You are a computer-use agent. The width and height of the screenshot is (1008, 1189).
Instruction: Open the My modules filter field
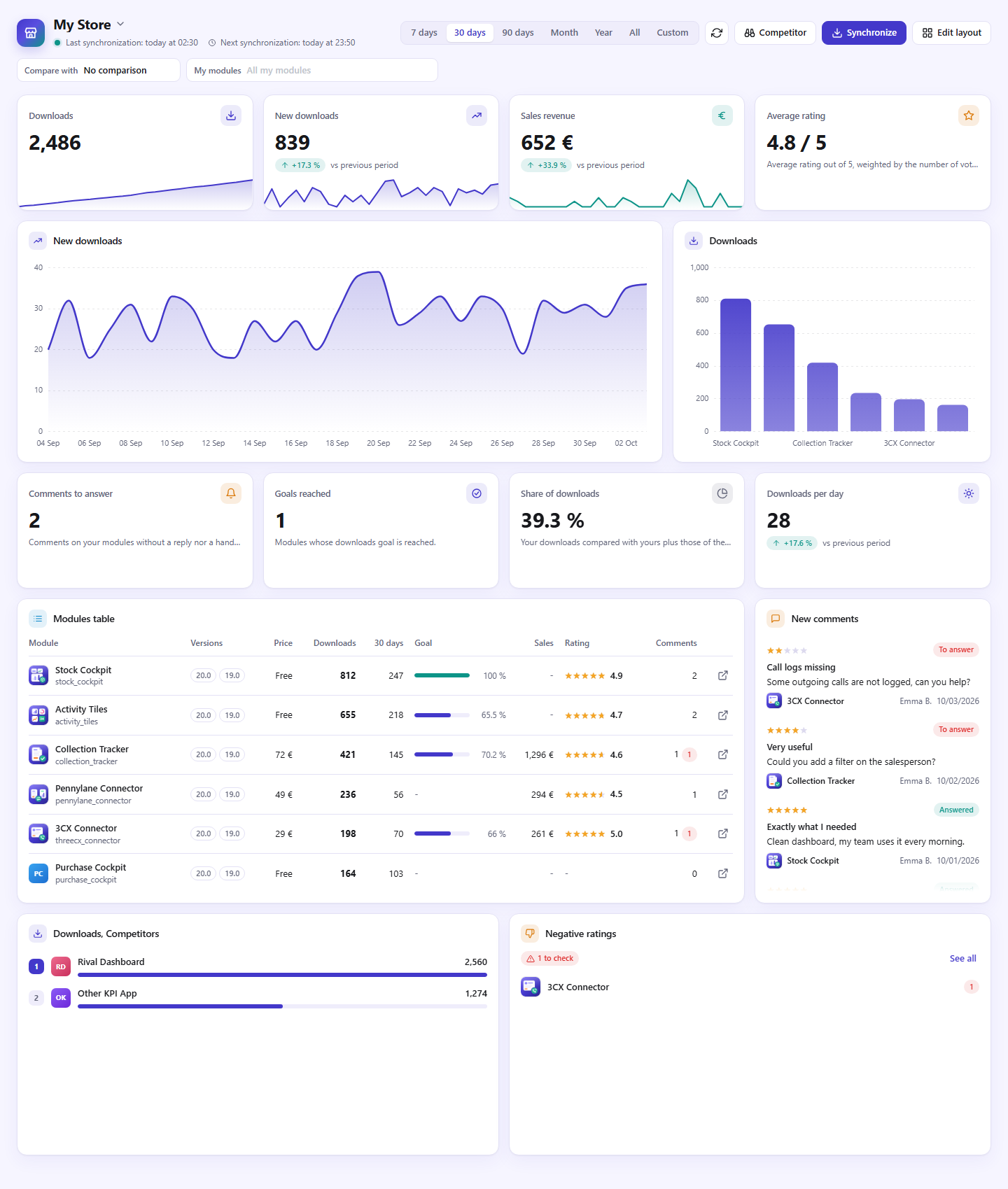pyautogui.click(x=312, y=70)
